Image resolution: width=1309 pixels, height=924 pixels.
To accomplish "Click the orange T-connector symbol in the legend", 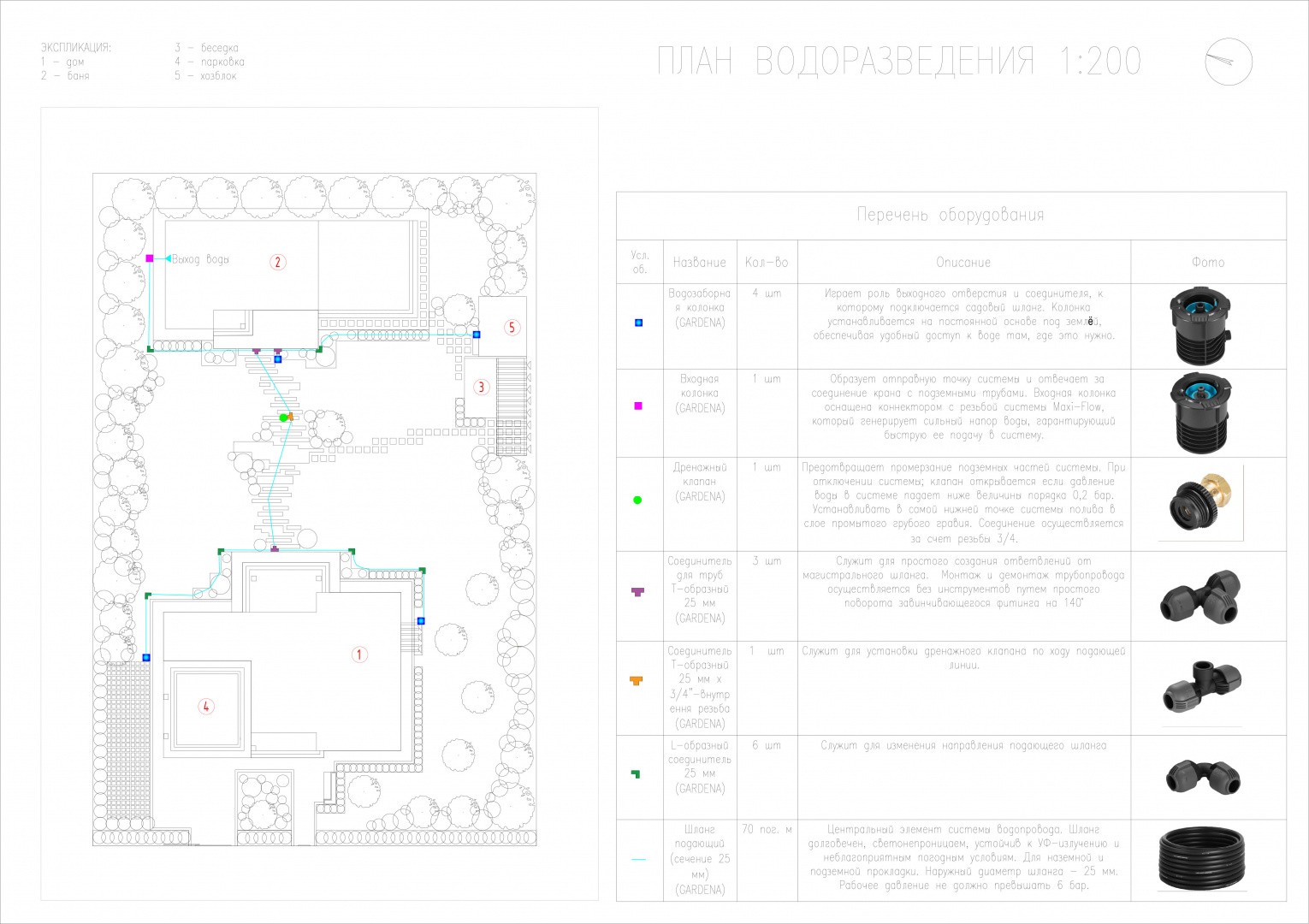I will 636,680.
